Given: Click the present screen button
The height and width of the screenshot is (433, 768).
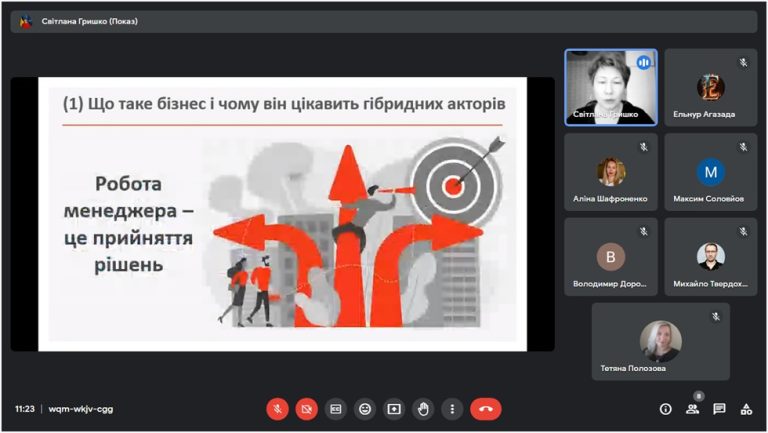Looking at the screenshot, I should click(394, 409).
